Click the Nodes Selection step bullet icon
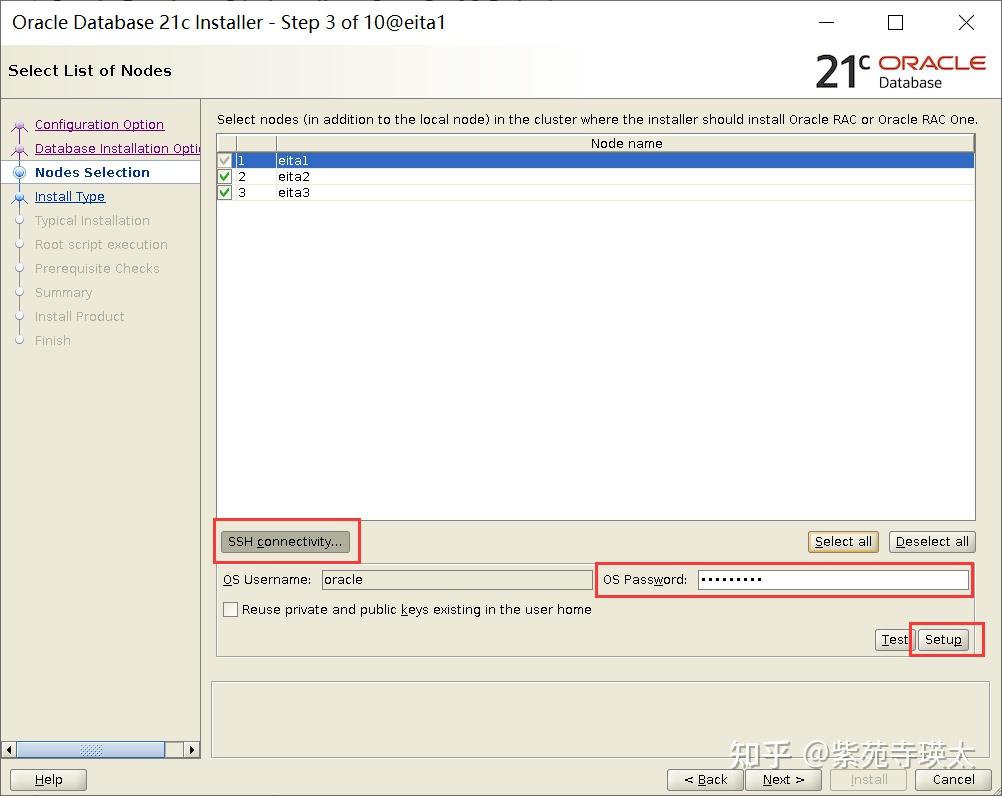Screen dimensions: 1002x796 pyautogui.click(x=20, y=172)
